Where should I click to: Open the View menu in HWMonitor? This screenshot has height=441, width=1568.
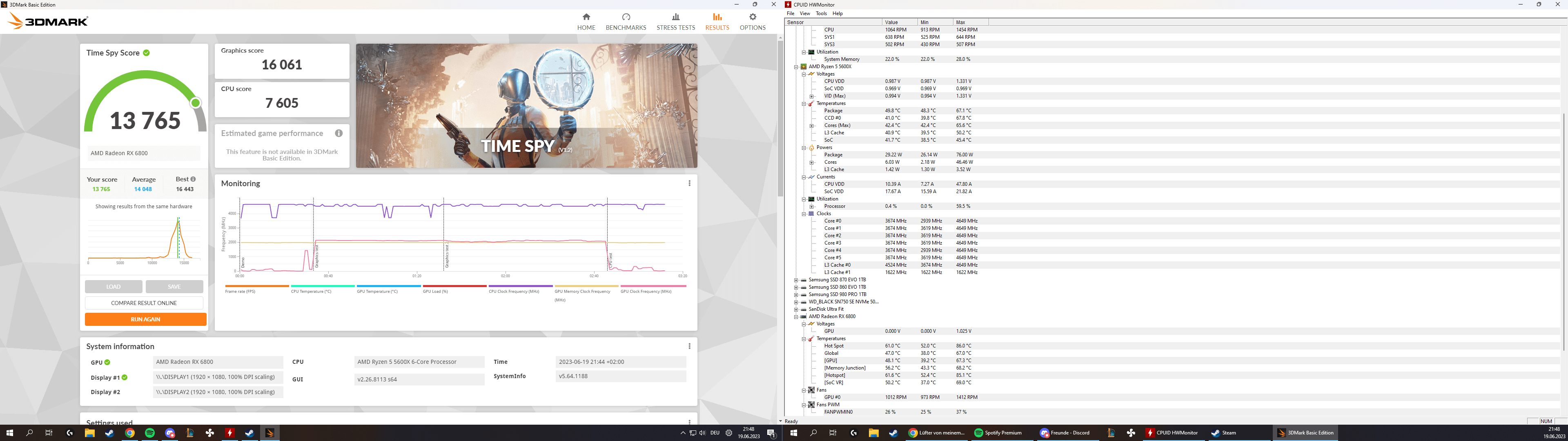[805, 13]
